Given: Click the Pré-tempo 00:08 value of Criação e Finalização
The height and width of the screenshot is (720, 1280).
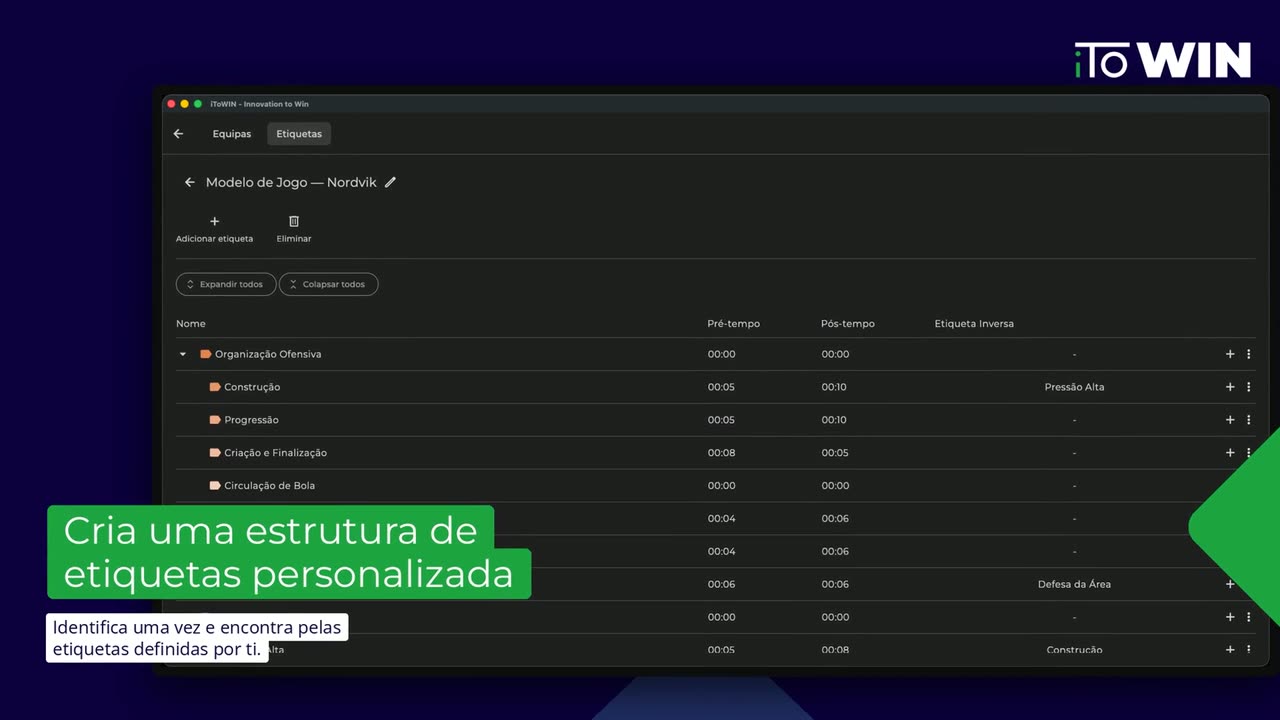Looking at the screenshot, I should (x=721, y=453).
